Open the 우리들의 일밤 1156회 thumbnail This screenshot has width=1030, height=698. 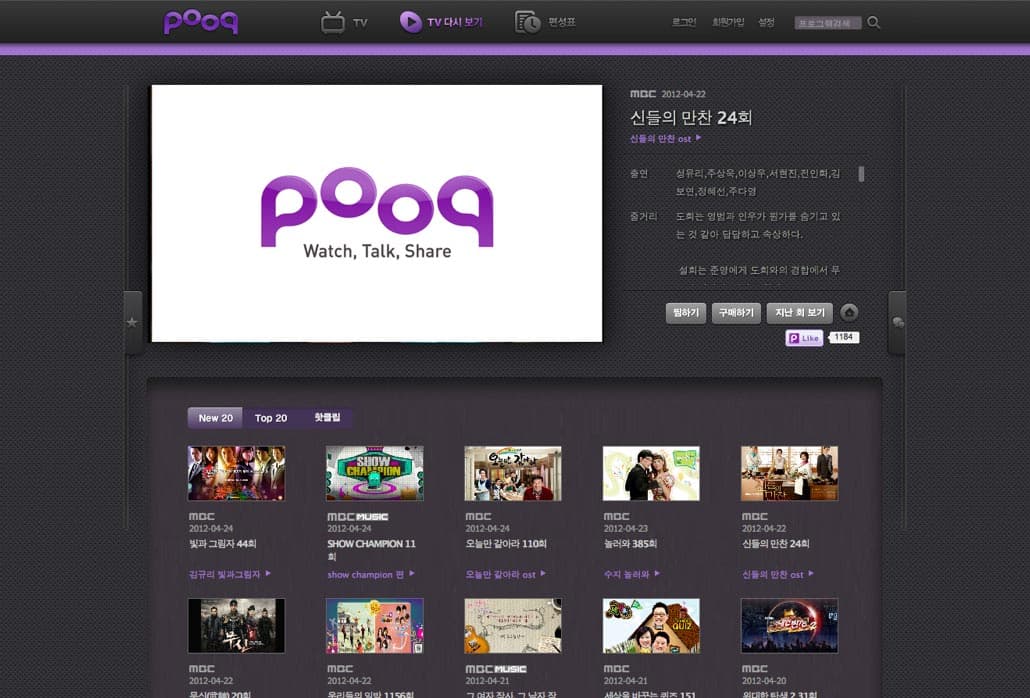(x=375, y=626)
